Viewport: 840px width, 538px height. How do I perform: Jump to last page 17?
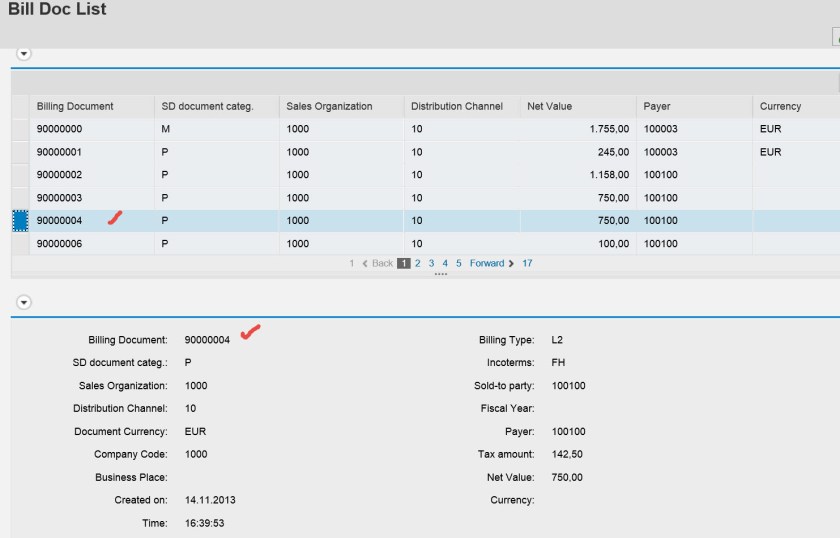[x=527, y=264]
